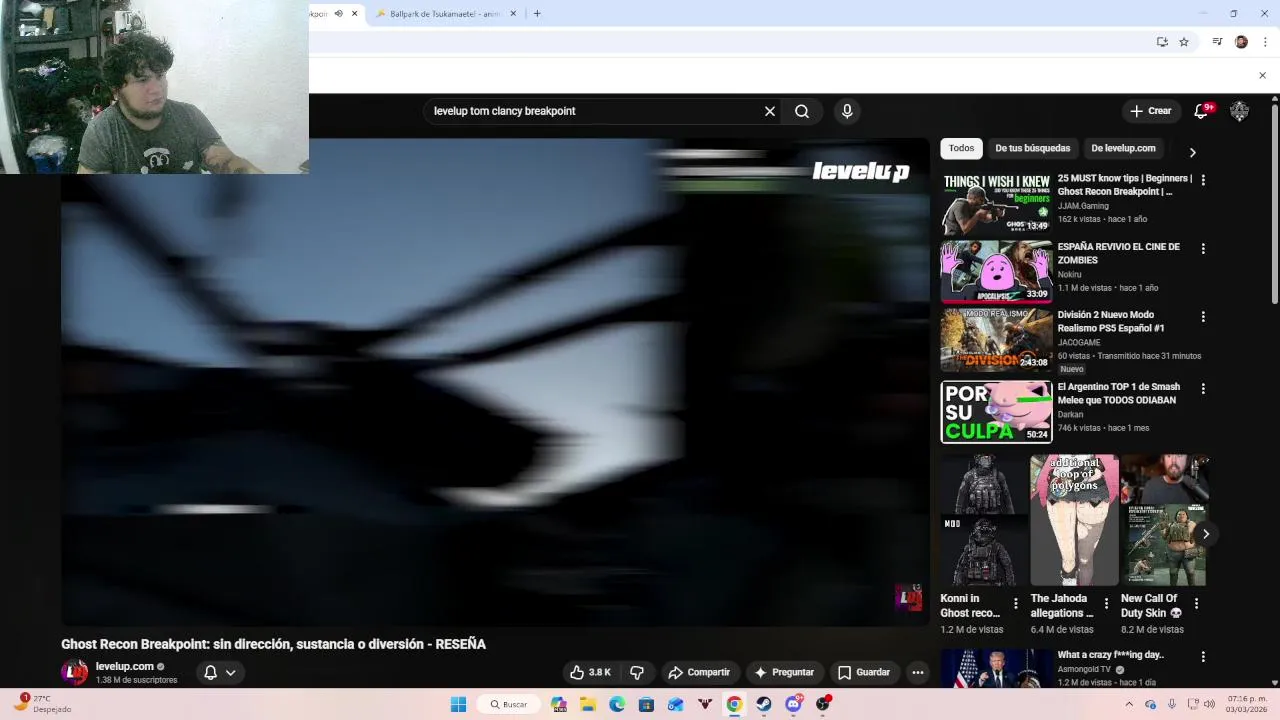The height and width of the screenshot is (720, 1280).
Task: Open options for What a crazy day video
Action: (x=1203, y=657)
